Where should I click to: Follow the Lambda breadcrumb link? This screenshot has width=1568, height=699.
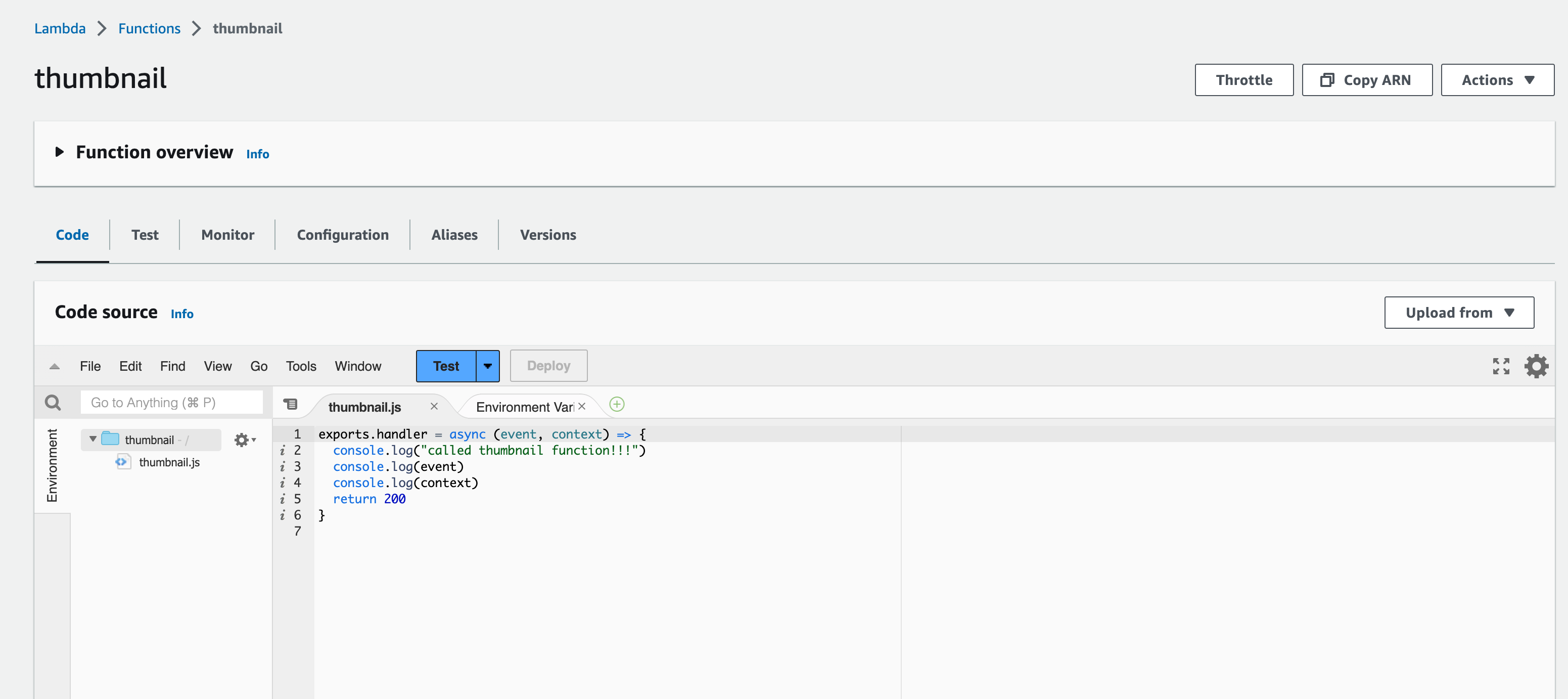pos(60,28)
